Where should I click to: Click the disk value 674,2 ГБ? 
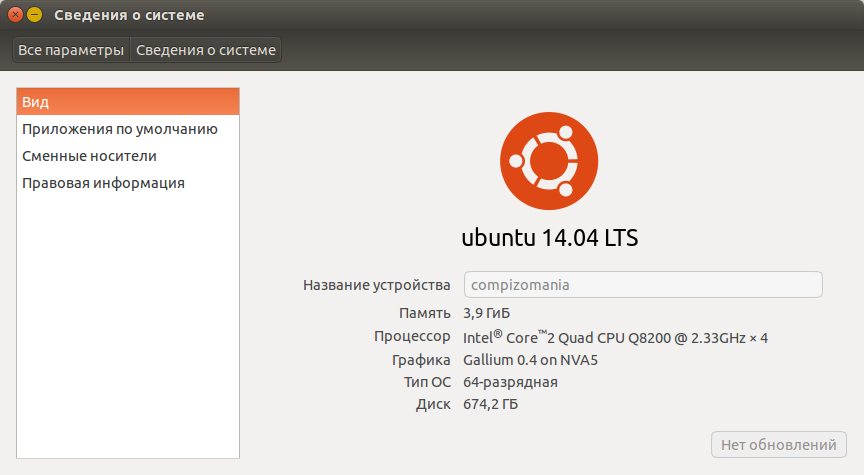pos(490,404)
